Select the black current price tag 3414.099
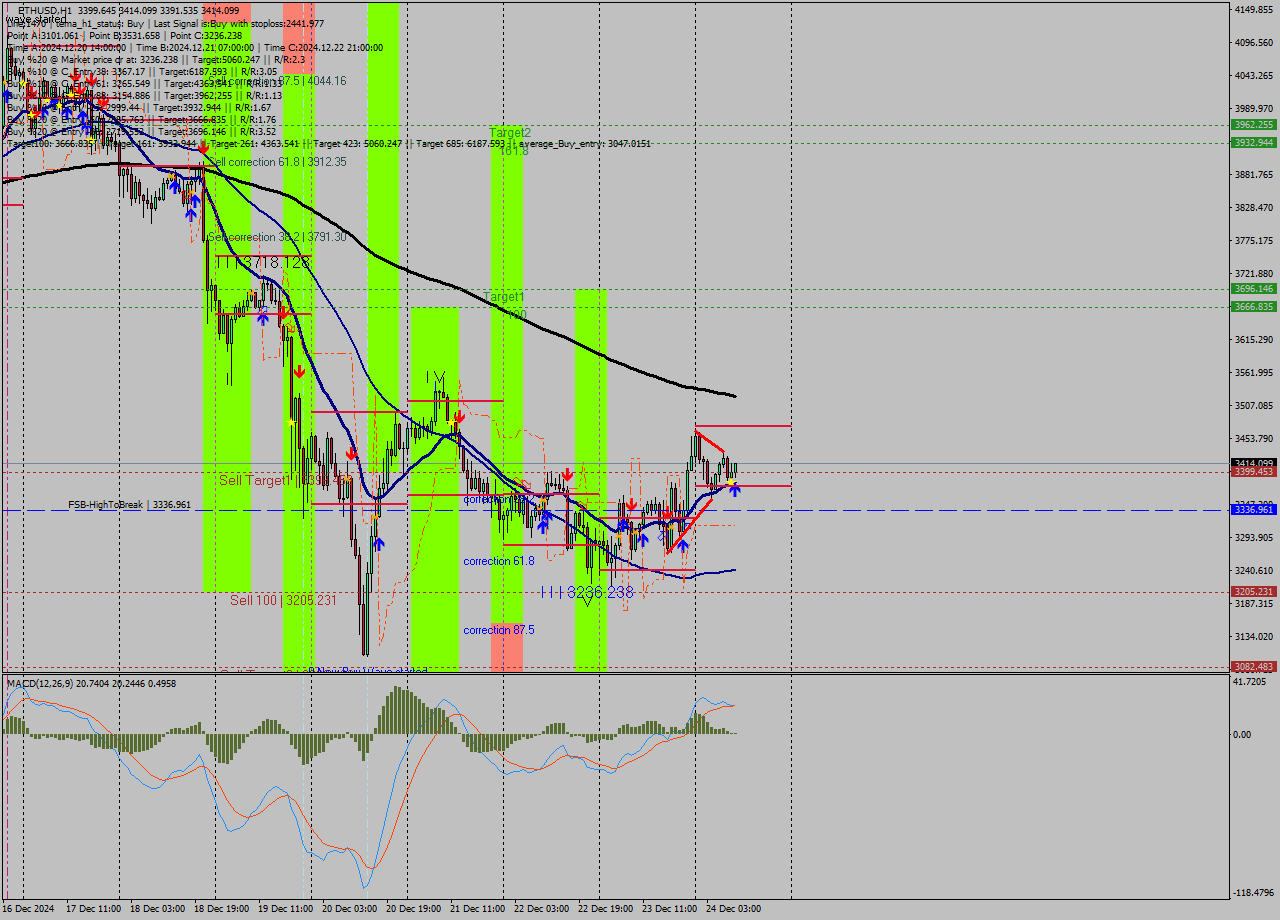Image resolution: width=1280 pixels, height=920 pixels. pos(1254,463)
